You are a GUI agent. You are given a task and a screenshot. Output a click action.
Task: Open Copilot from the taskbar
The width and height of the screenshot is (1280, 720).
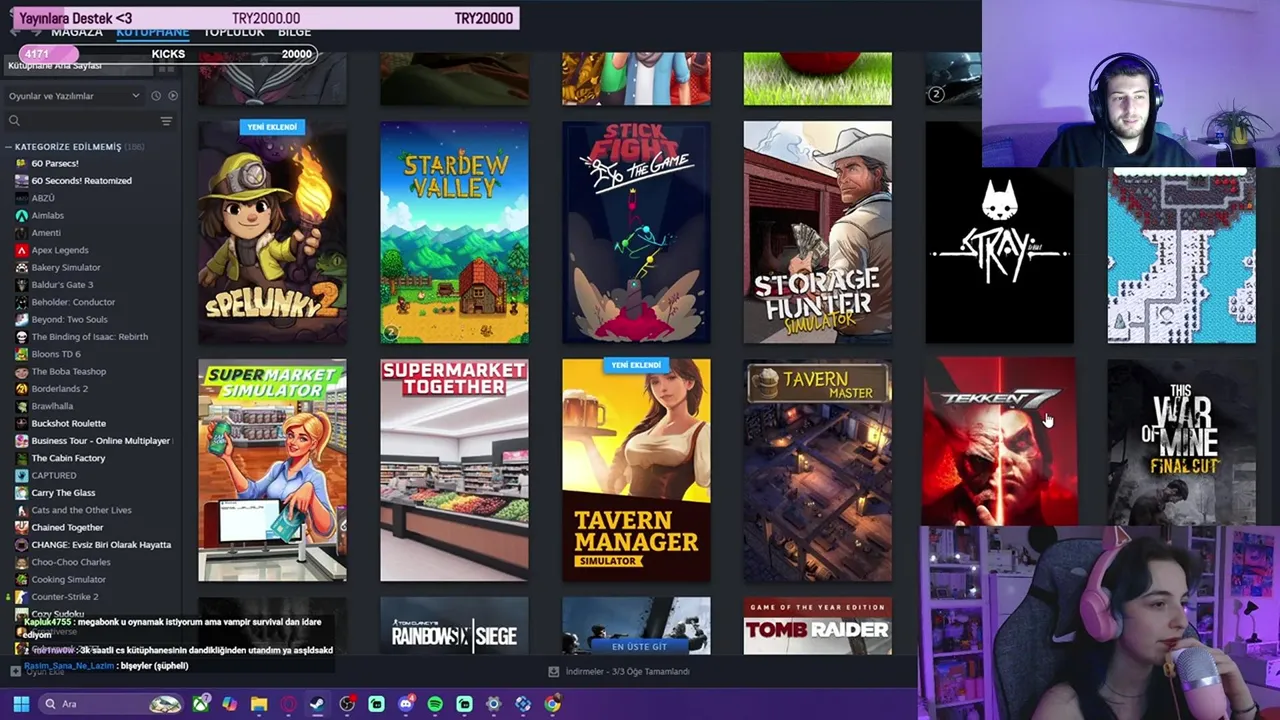tap(230, 704)
